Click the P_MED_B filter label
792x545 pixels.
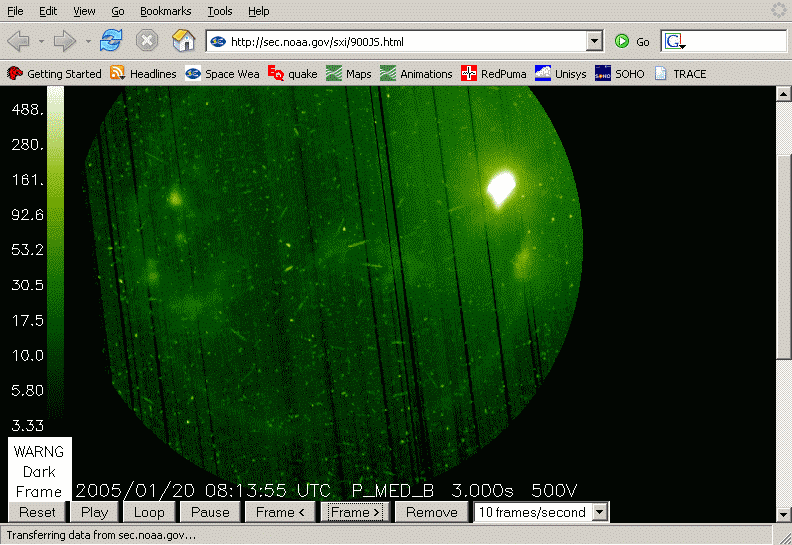[392, 490]
